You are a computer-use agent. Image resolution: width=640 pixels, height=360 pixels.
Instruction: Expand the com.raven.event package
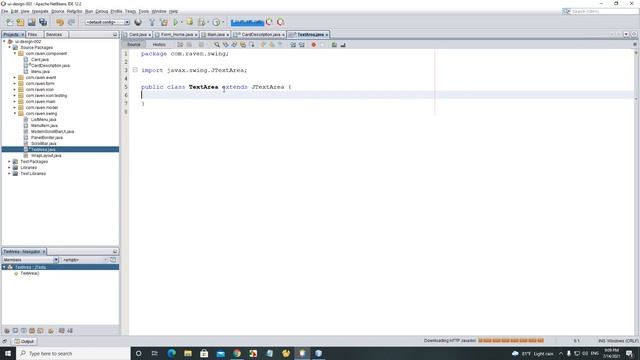(x=15, y=78)
